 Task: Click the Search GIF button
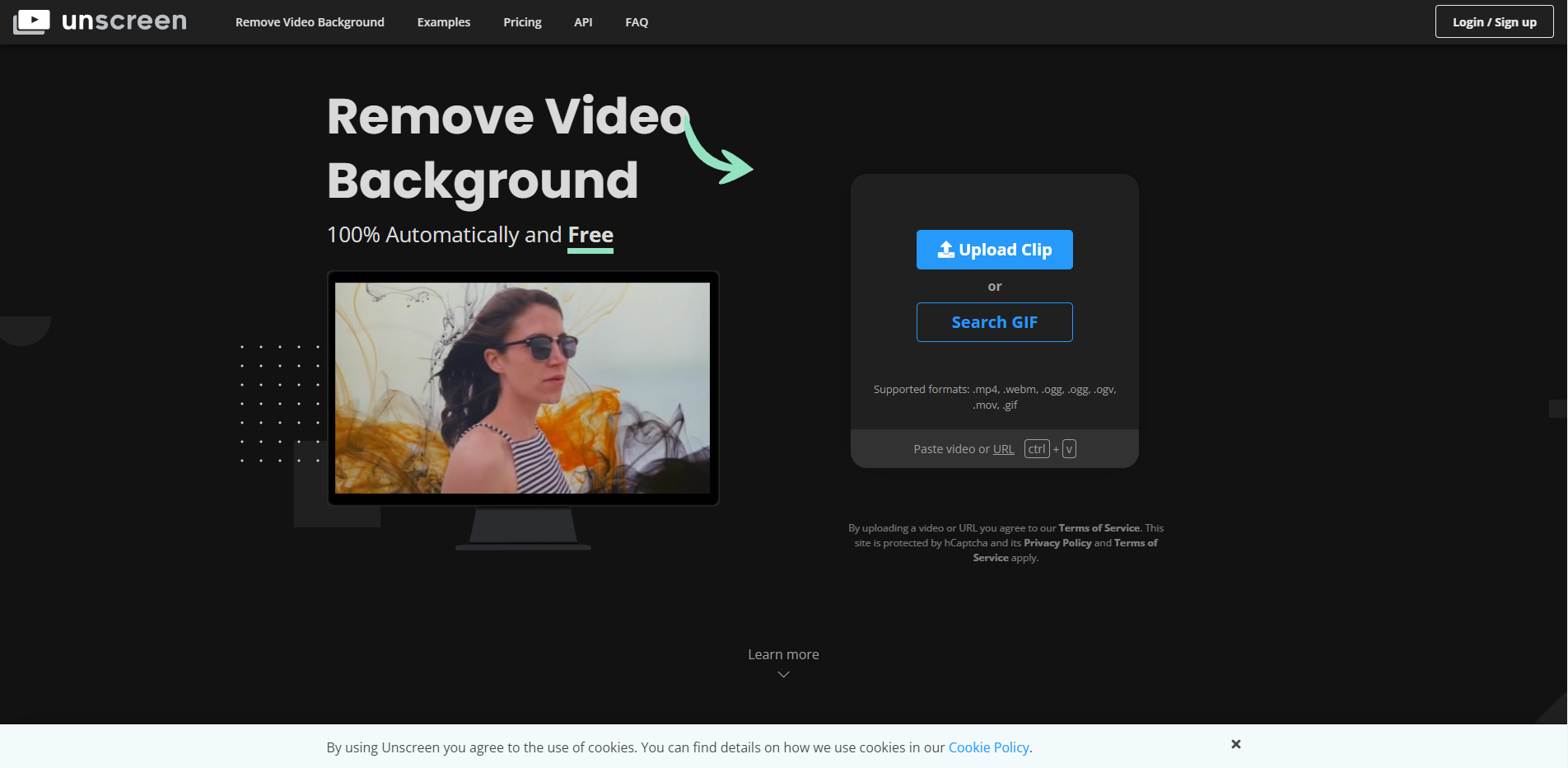994,321
